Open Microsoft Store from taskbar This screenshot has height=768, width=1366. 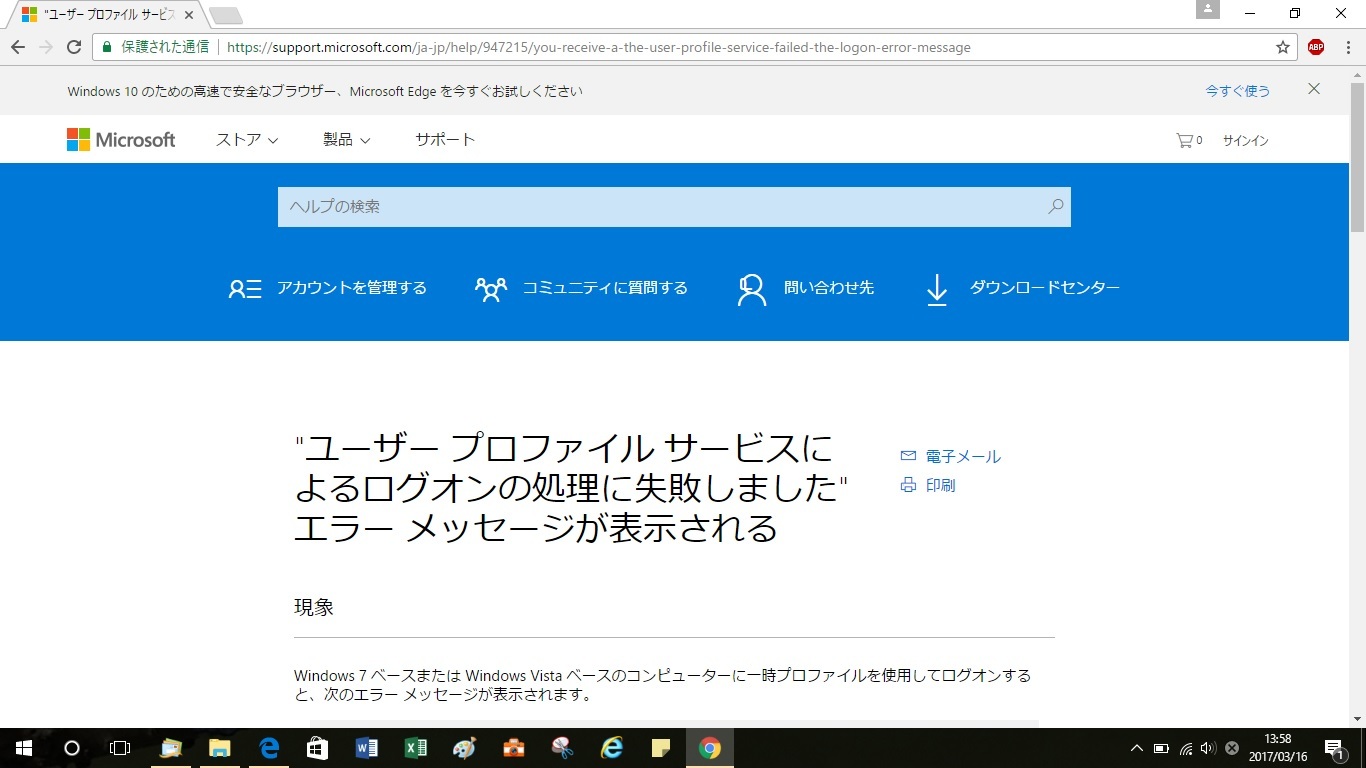point(317,748)
